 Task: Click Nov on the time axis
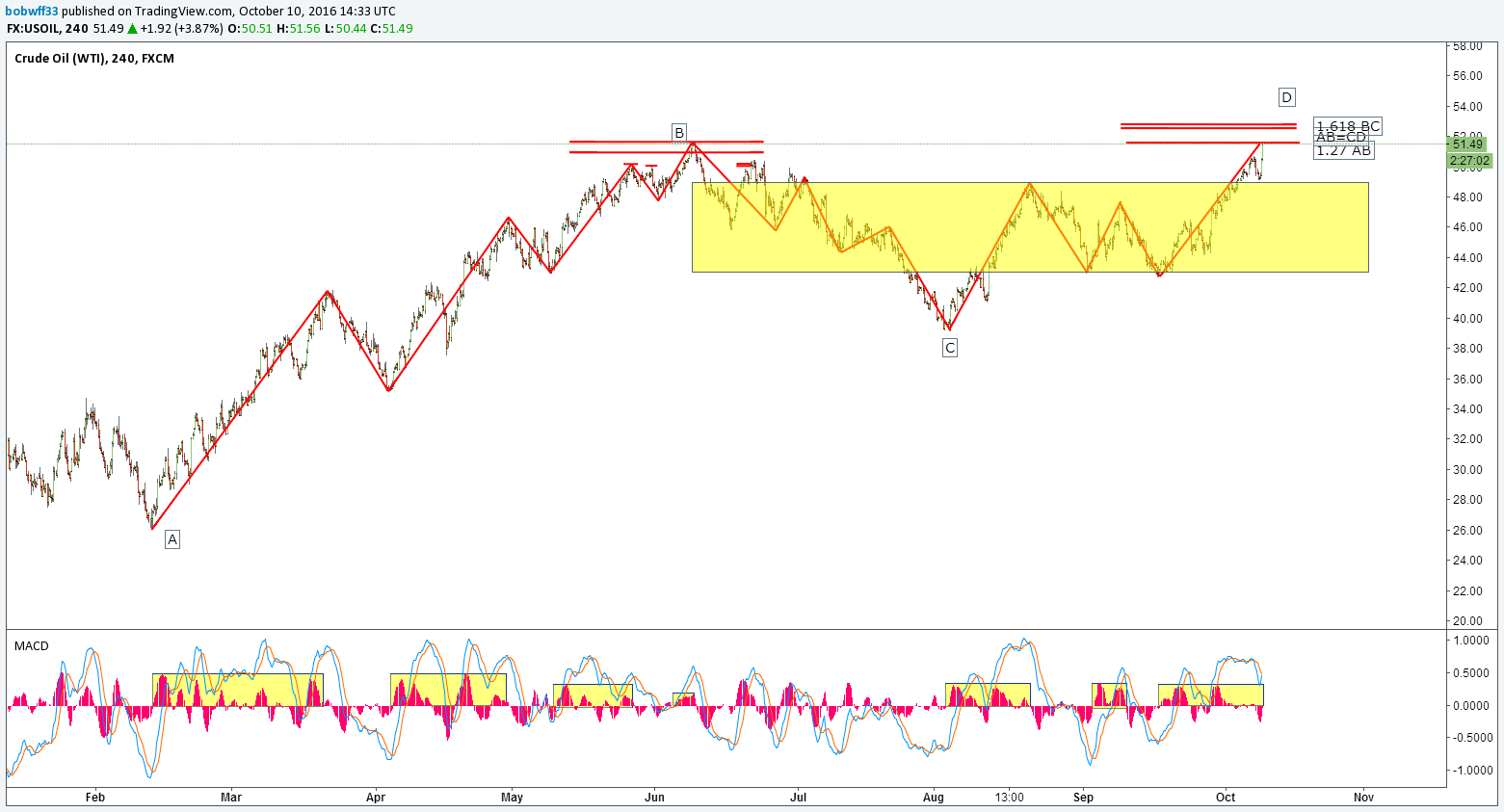click(x=1363, y=798)
